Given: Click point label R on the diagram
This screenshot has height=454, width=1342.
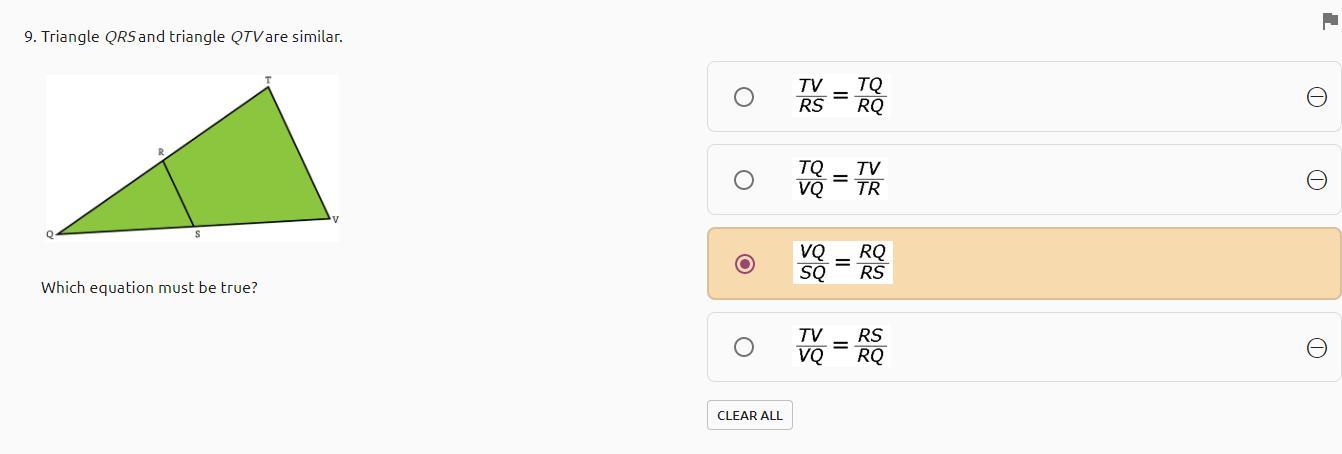Looking at the screenshot, I should (x=160, y=152).
